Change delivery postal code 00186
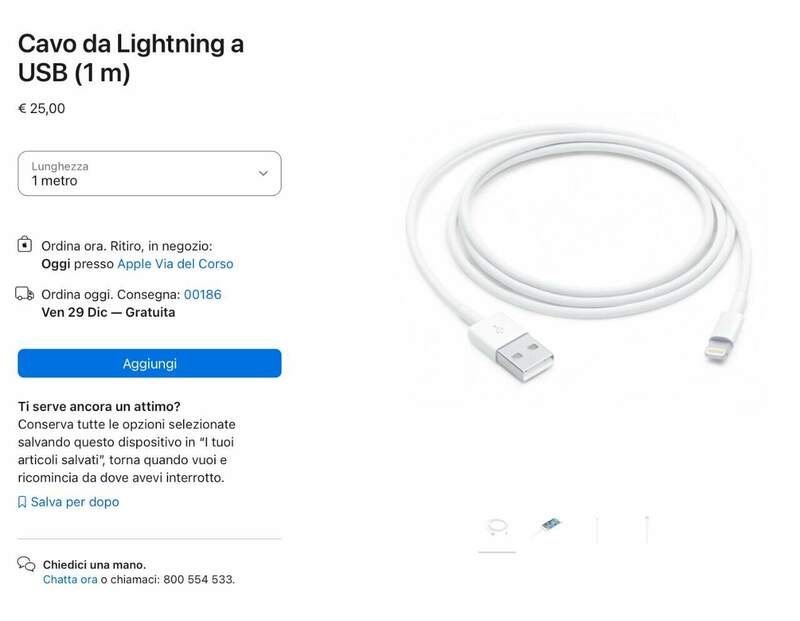 click(203, 295)
